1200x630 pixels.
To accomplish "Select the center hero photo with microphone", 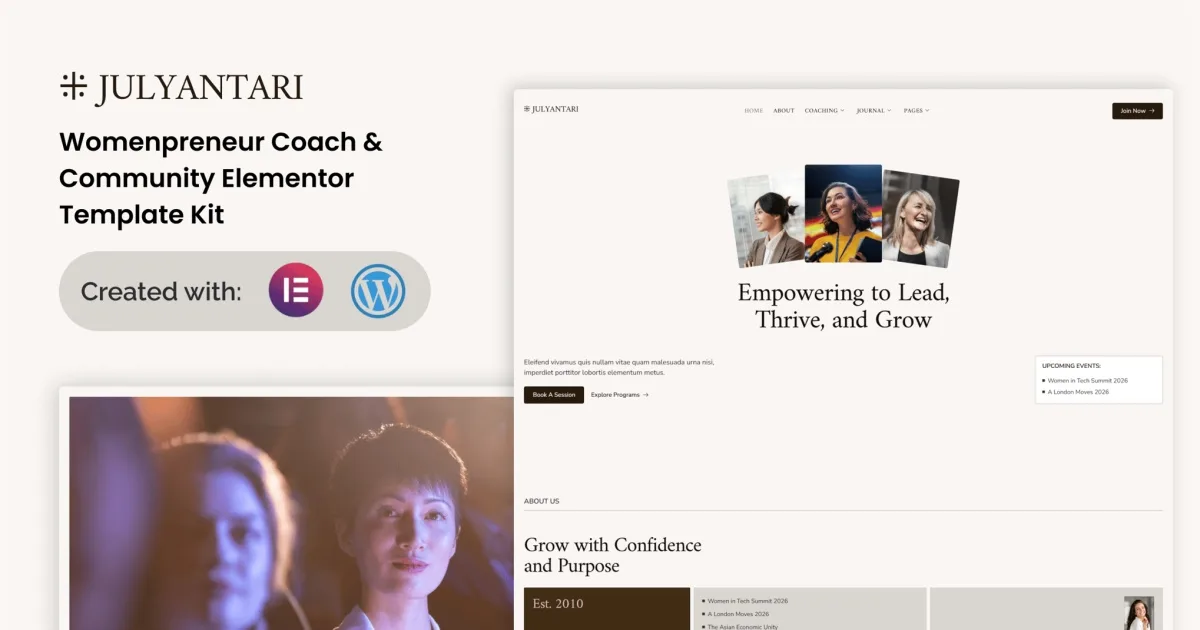I will point(843,213).
